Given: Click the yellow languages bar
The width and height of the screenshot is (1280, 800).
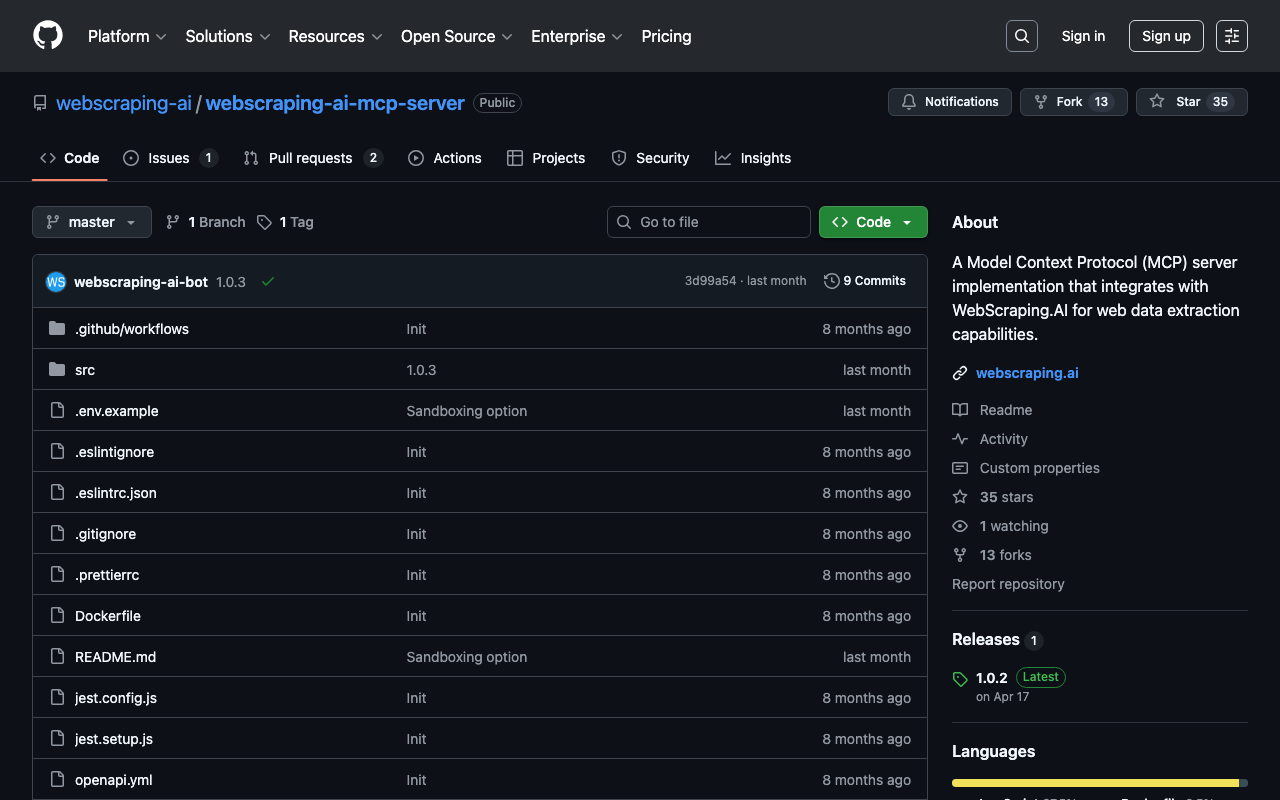Looking at the screenshot, I should point(1095,783).
